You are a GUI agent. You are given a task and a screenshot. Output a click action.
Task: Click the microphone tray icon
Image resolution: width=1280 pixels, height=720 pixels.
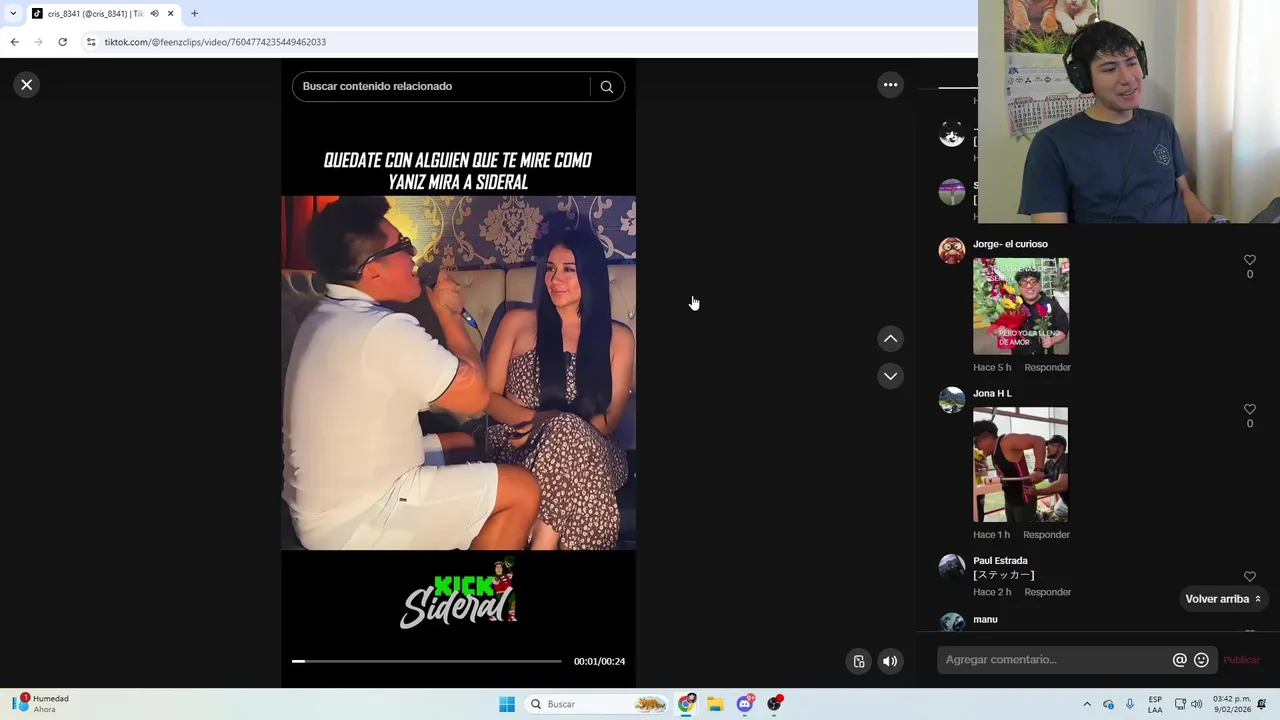point(1130,704)
